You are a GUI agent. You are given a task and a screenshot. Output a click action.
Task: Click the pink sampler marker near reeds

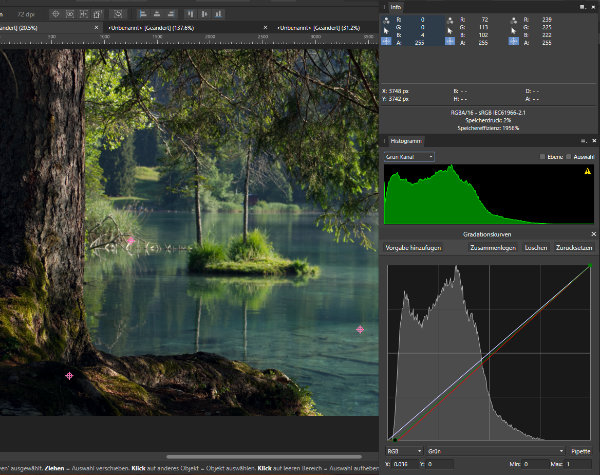(131, 240)
